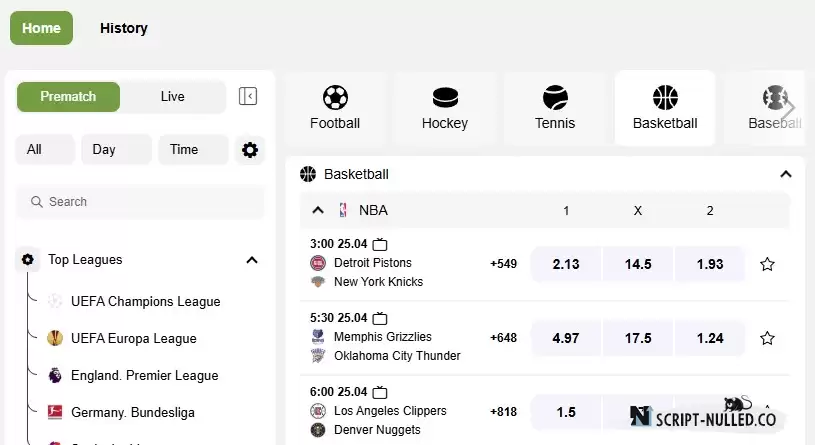Select the Tennis sport icon
Screen dimensions: 815x445
(x=555, y=97)
